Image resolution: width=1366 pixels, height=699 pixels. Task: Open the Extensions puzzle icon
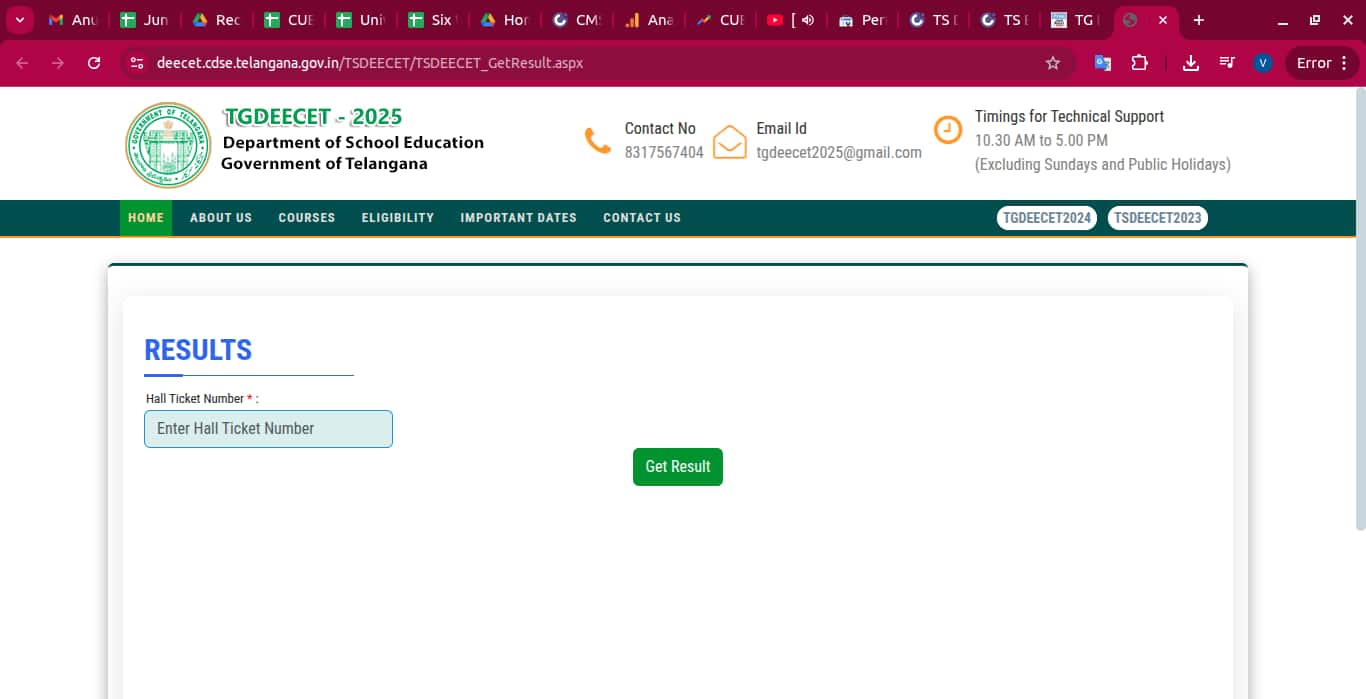(1139, 63)
